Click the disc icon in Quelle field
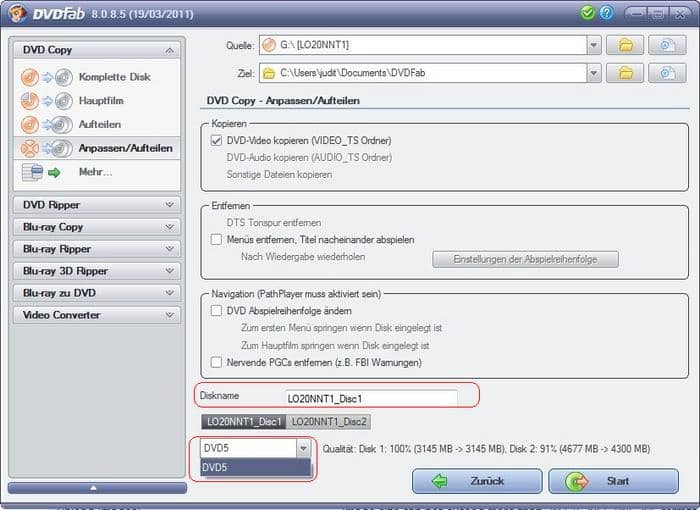 coord(269,45)
